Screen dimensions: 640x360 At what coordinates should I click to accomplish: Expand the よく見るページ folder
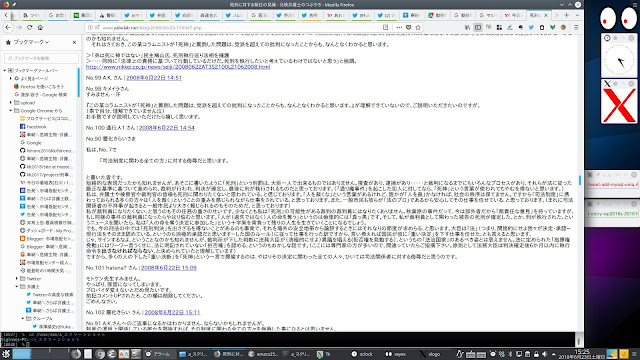pyautogui.click(x=11, y=78)
